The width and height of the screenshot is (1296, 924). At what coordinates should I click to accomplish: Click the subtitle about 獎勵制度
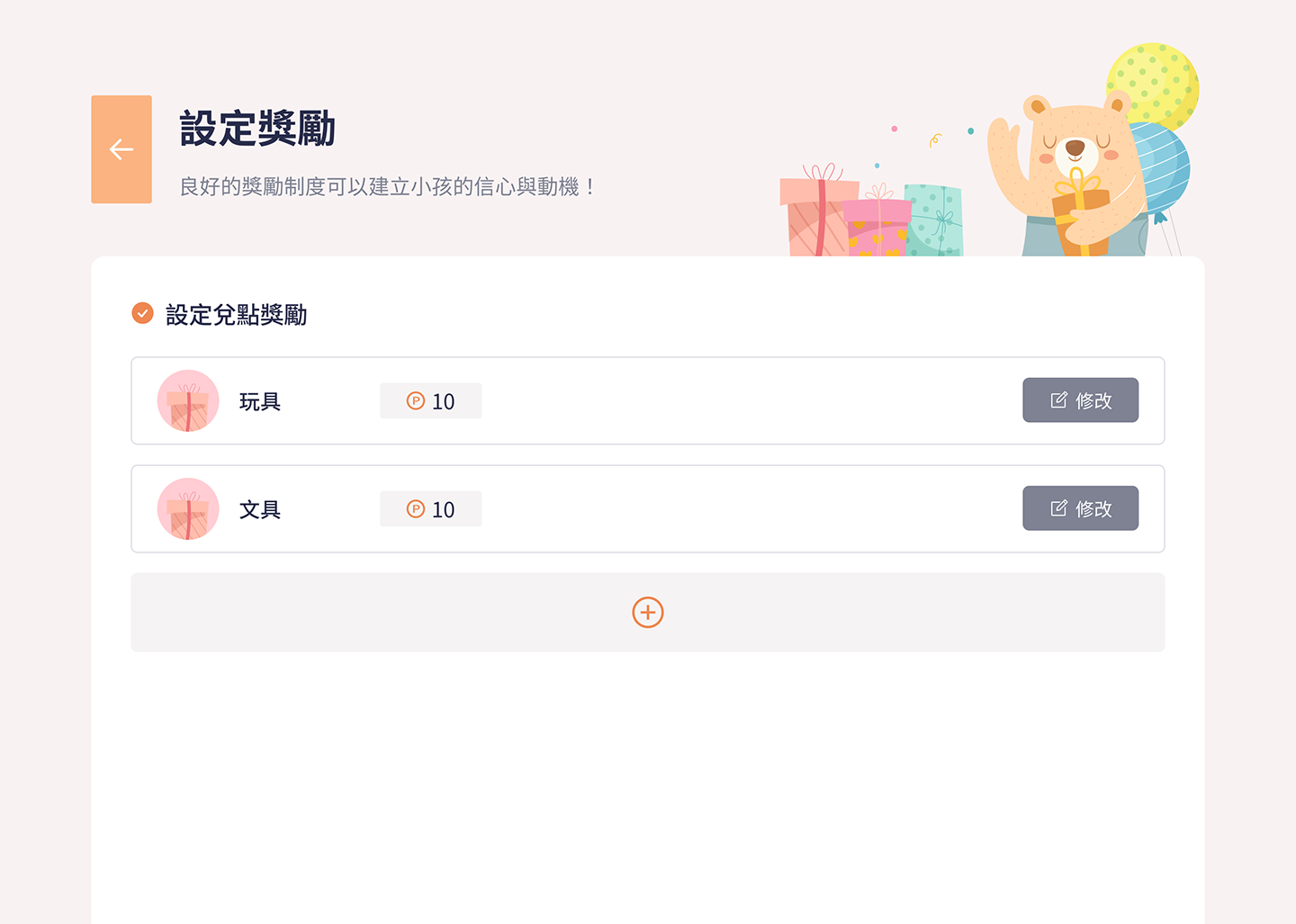(x=387, y=187)
